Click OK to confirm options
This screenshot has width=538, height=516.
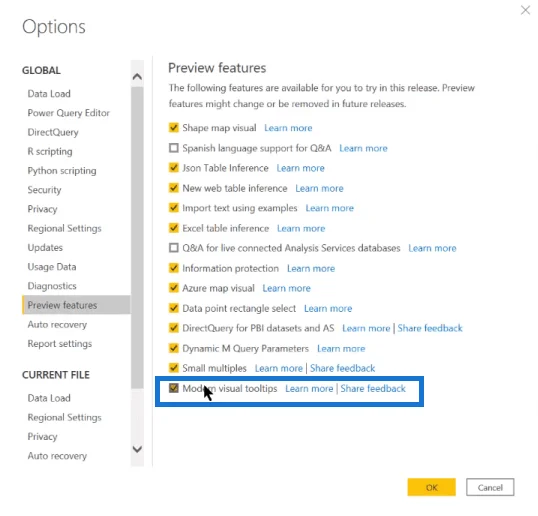pos(431,487)
